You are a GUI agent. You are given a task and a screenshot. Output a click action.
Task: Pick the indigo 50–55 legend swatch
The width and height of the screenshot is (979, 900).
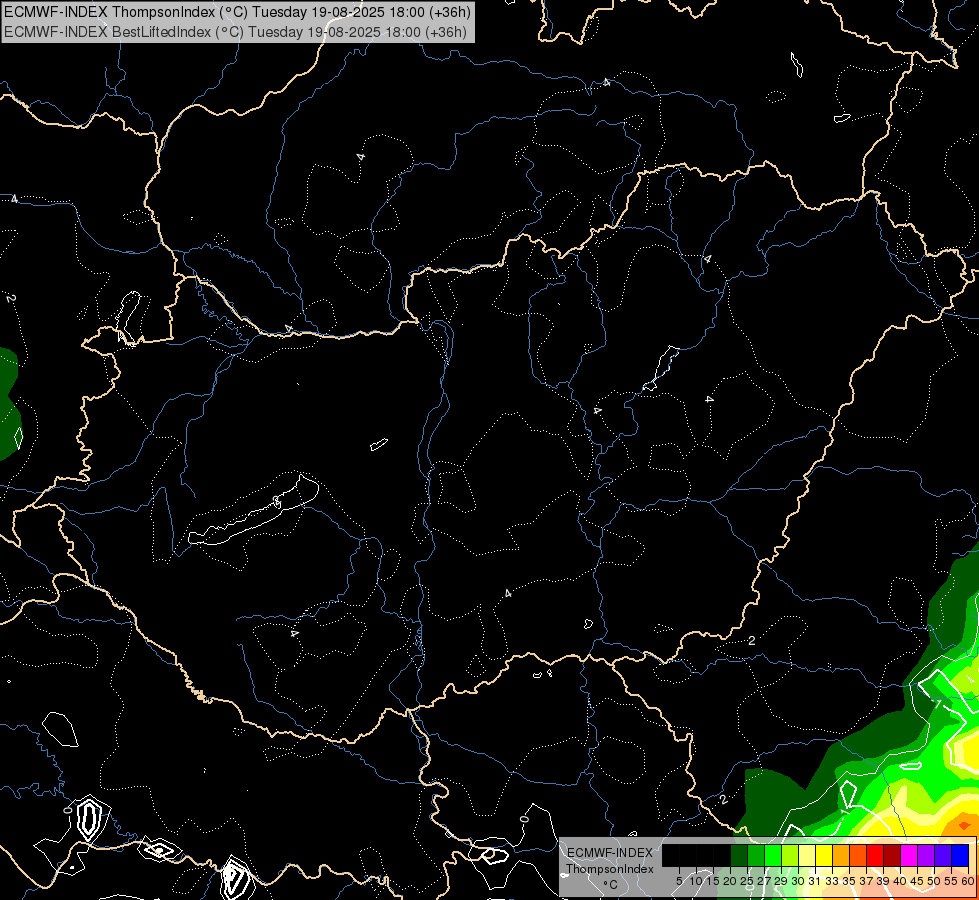[x=943, y=855]
